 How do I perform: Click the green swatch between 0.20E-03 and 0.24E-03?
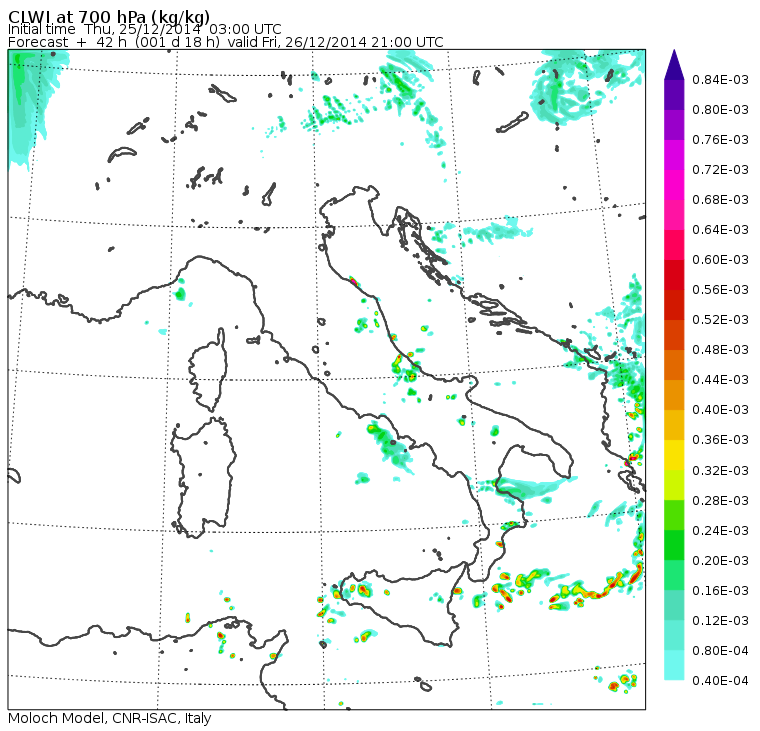click(x=674, y=546)
